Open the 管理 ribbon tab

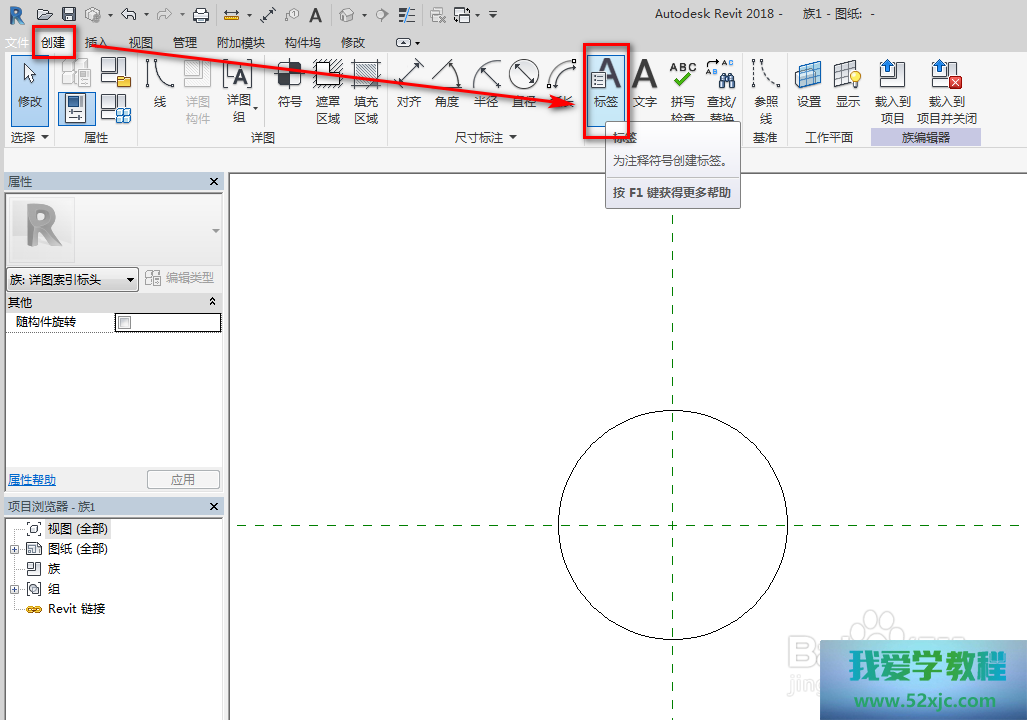184,43
